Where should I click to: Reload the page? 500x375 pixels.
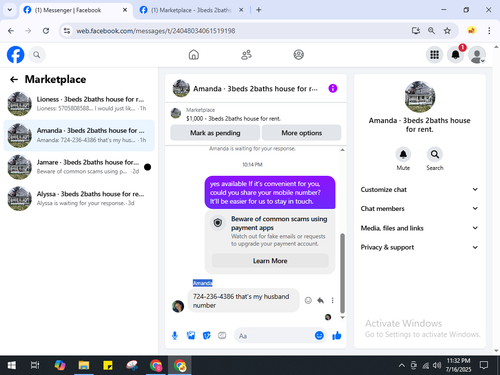pyautogui.click(x=46, y=31)
